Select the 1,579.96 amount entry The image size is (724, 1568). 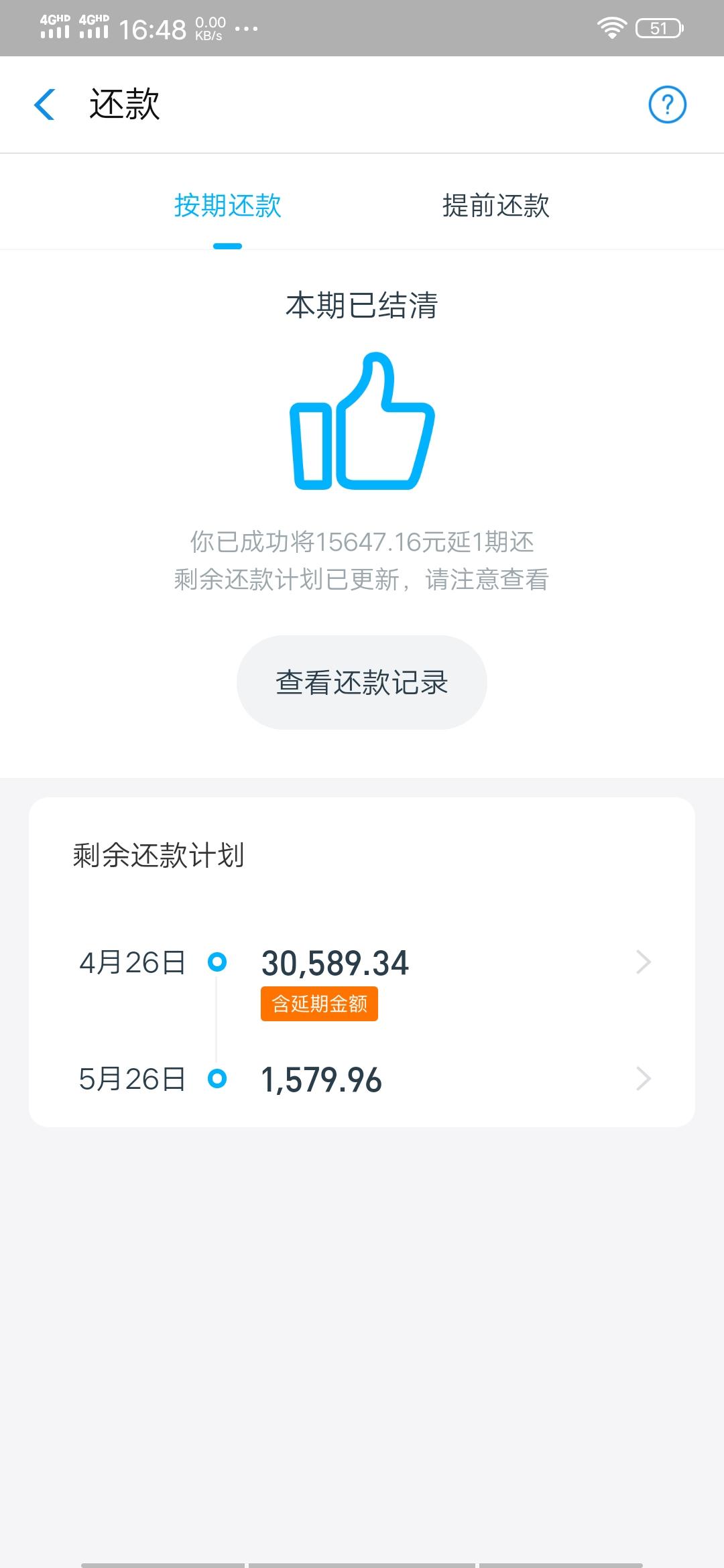pos(321,1080)
